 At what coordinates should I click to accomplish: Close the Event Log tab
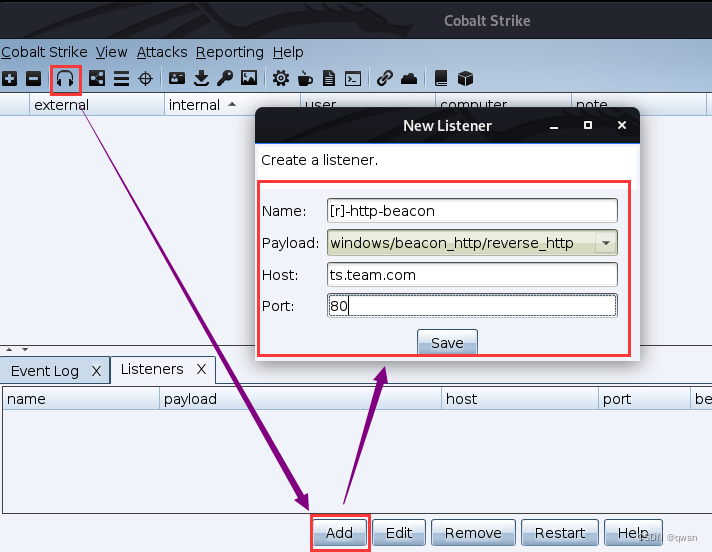(x=96, y=371)
